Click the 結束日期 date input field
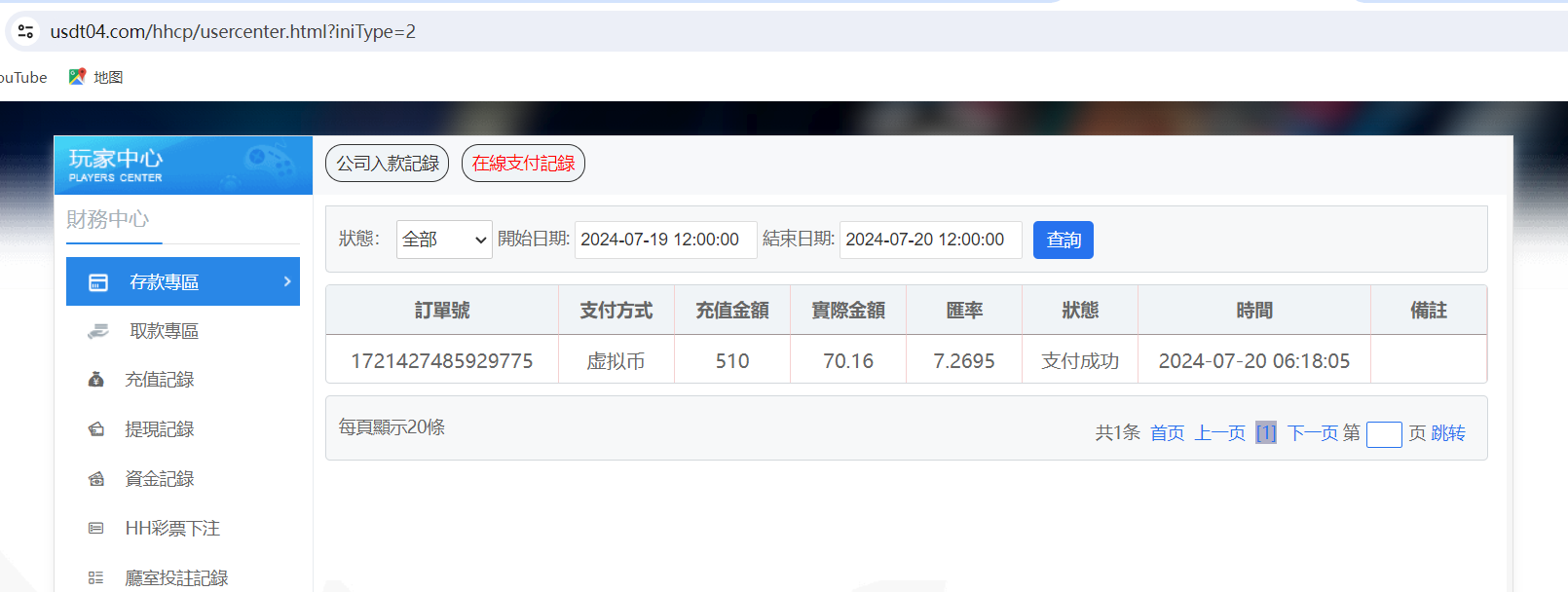This screenshot has height=592, width=1568. pyautogui.click(x=931, y=240)
